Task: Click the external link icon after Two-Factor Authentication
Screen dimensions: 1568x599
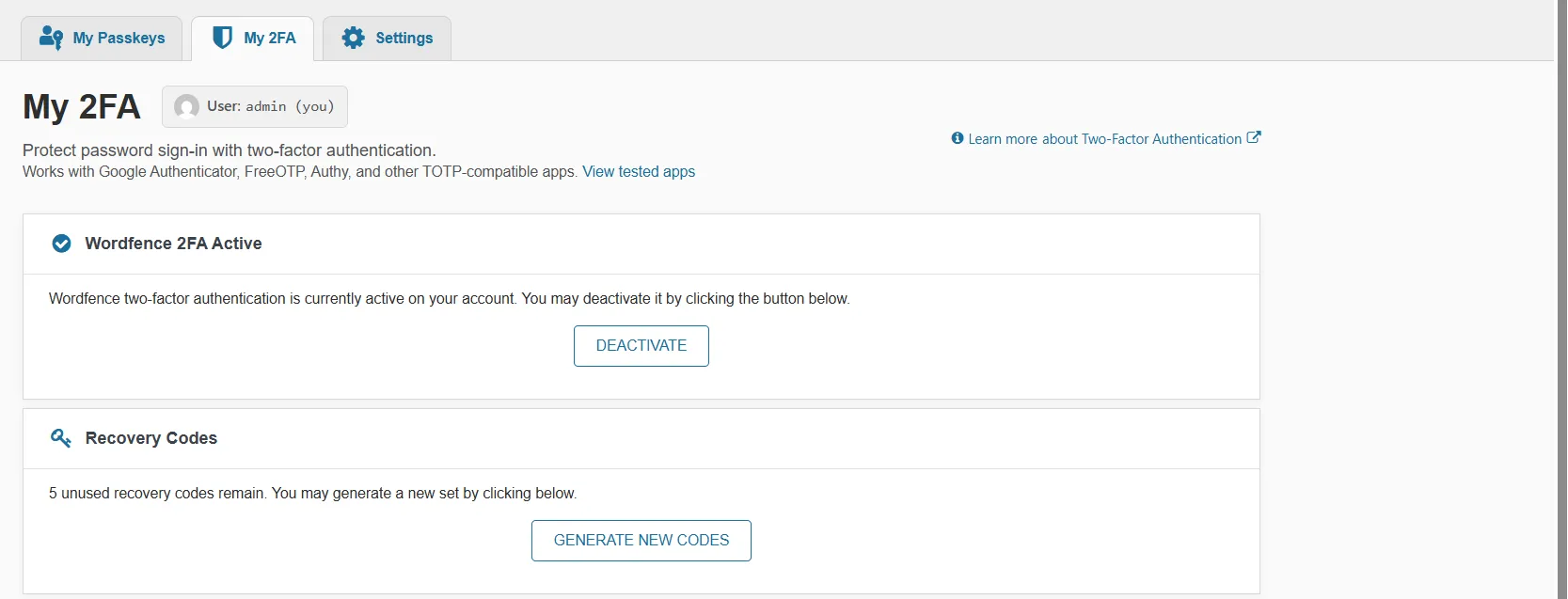Action: coord(1254,137)
